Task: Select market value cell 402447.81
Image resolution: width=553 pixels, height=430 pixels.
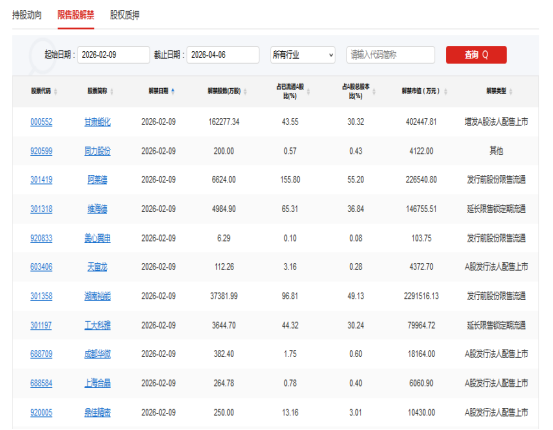Action: [x=421, y=122]
